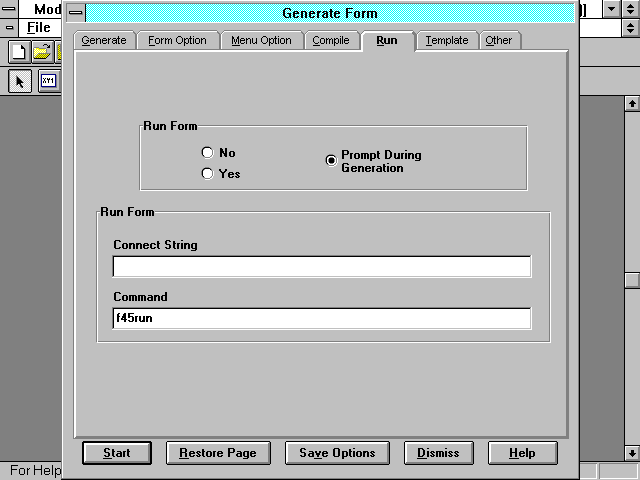This screenshot has width=640, height=480.
Task: Open the main application window control menu
Action: pyautogui.click(x=9, y=9)
